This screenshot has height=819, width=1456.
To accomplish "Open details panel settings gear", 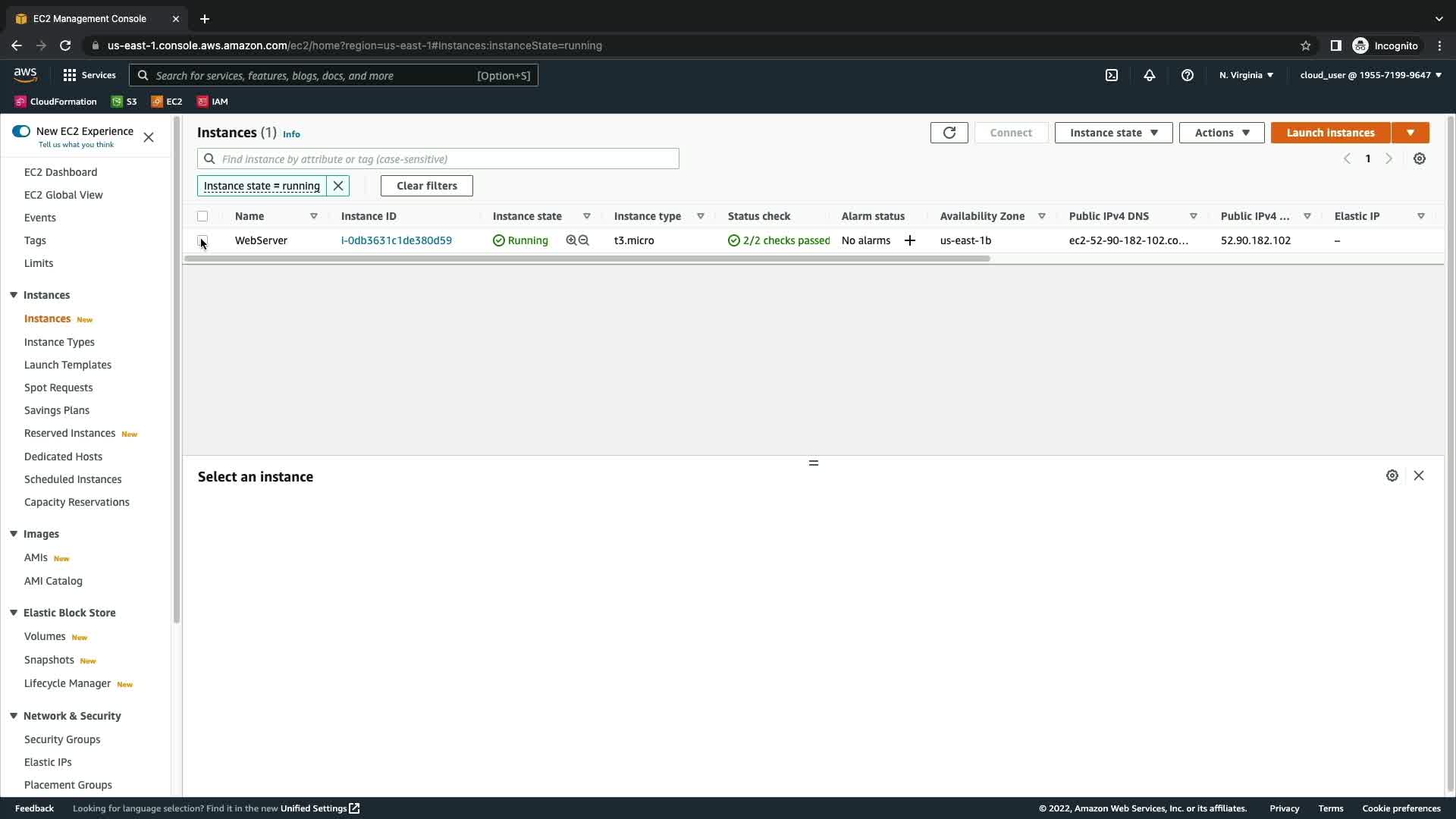I will [1392, 475].
